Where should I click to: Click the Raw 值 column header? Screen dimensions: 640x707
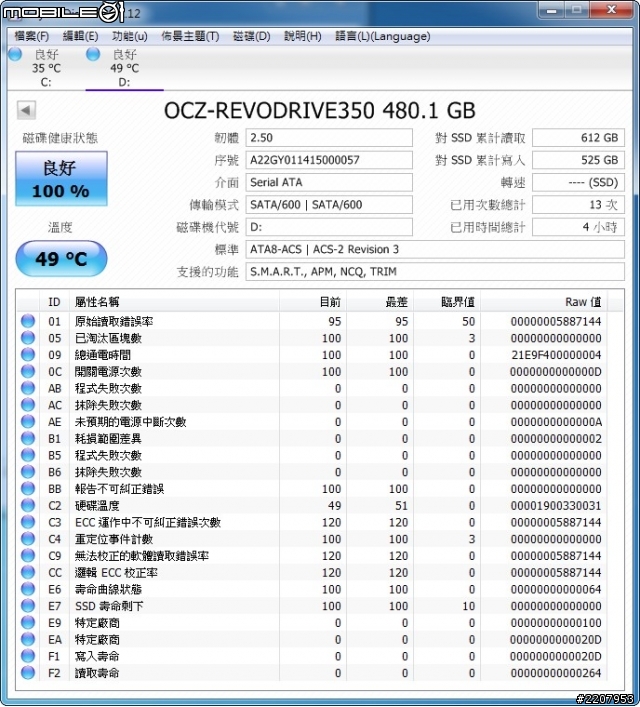(x=543, y=302)
